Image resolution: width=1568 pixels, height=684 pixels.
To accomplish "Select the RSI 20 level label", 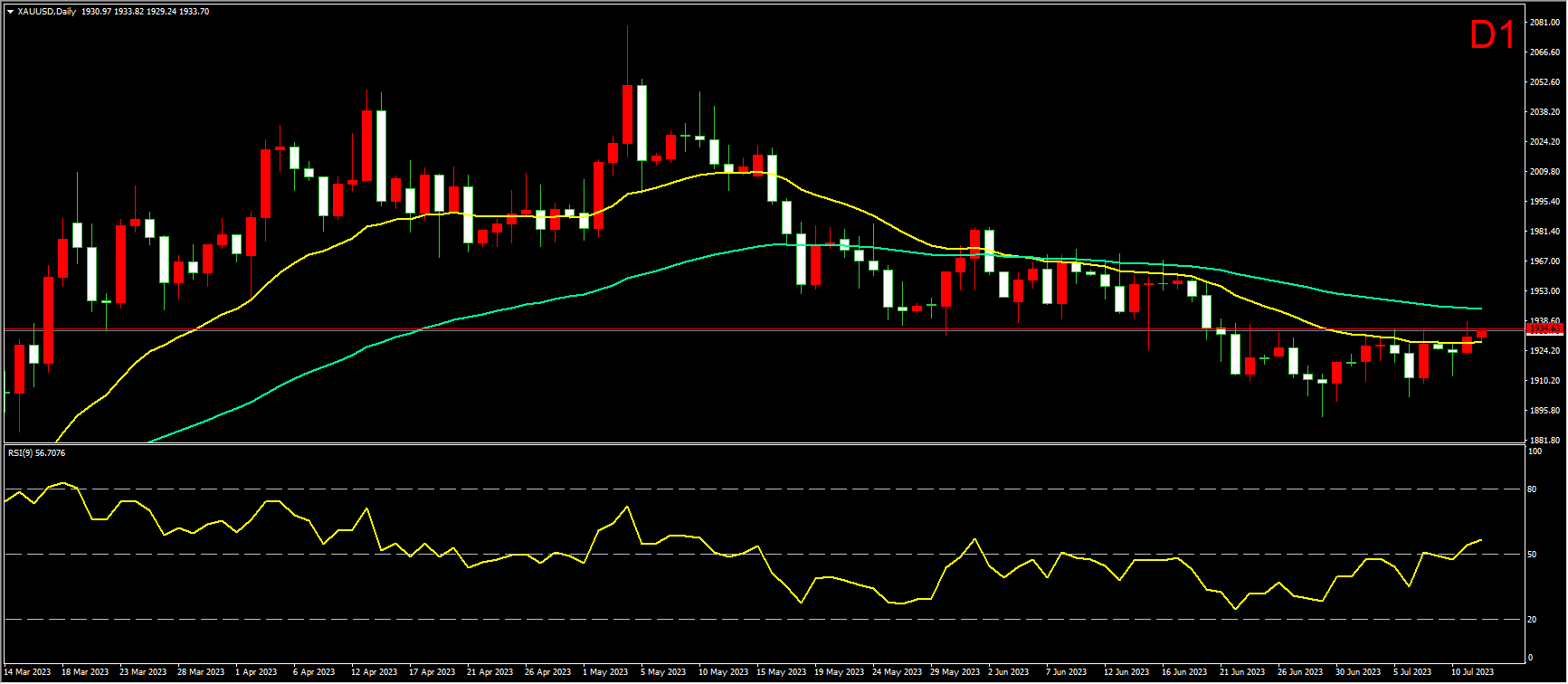I will click(1532, 620).
